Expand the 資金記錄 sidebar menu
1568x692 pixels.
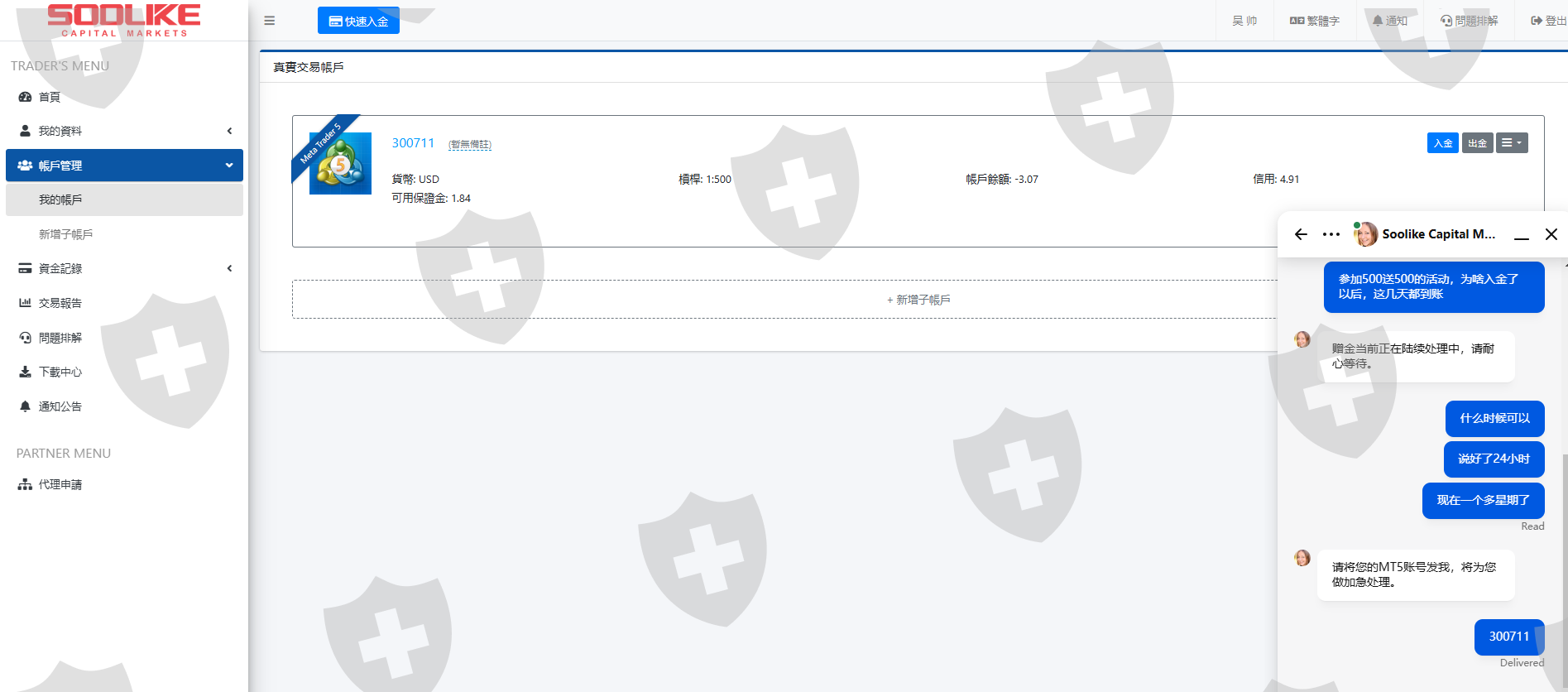click(124, 268)
